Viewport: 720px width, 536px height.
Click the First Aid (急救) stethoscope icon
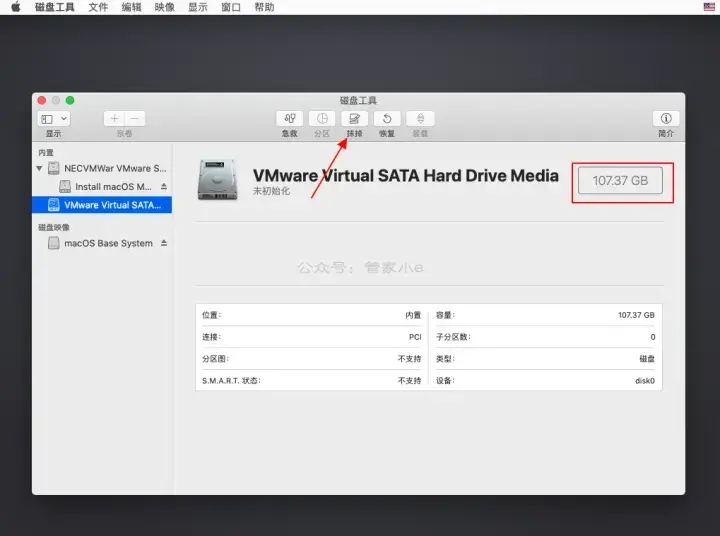[289, 119]
